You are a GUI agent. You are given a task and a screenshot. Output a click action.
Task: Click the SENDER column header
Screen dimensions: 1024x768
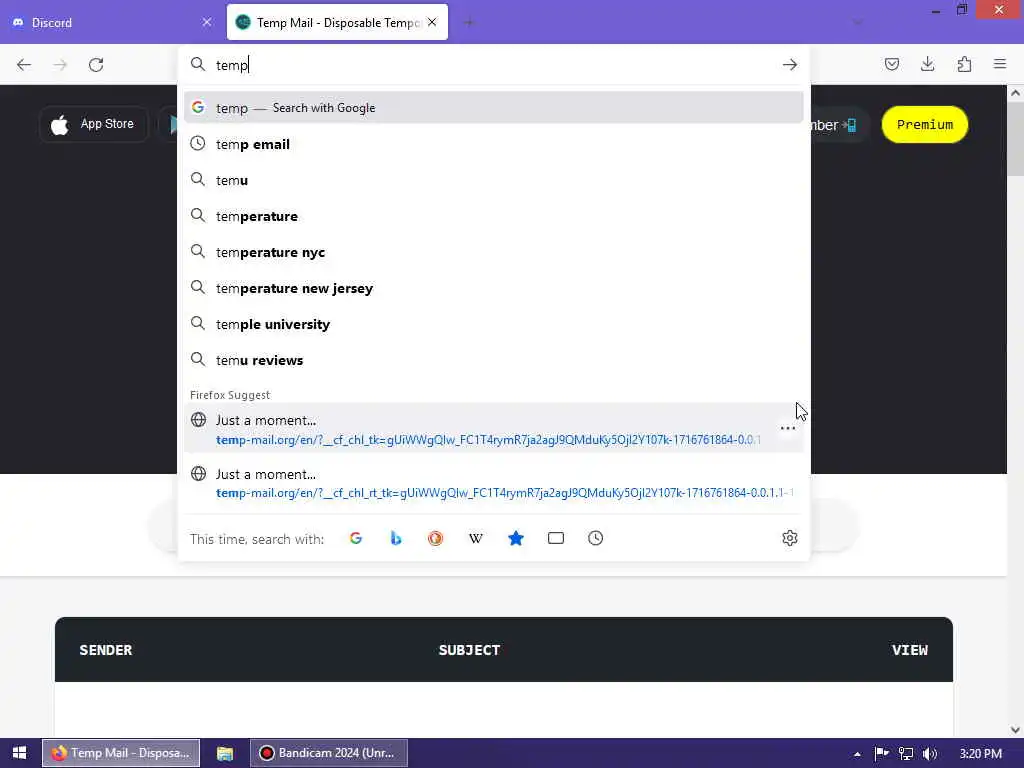(x=106, y=650)
